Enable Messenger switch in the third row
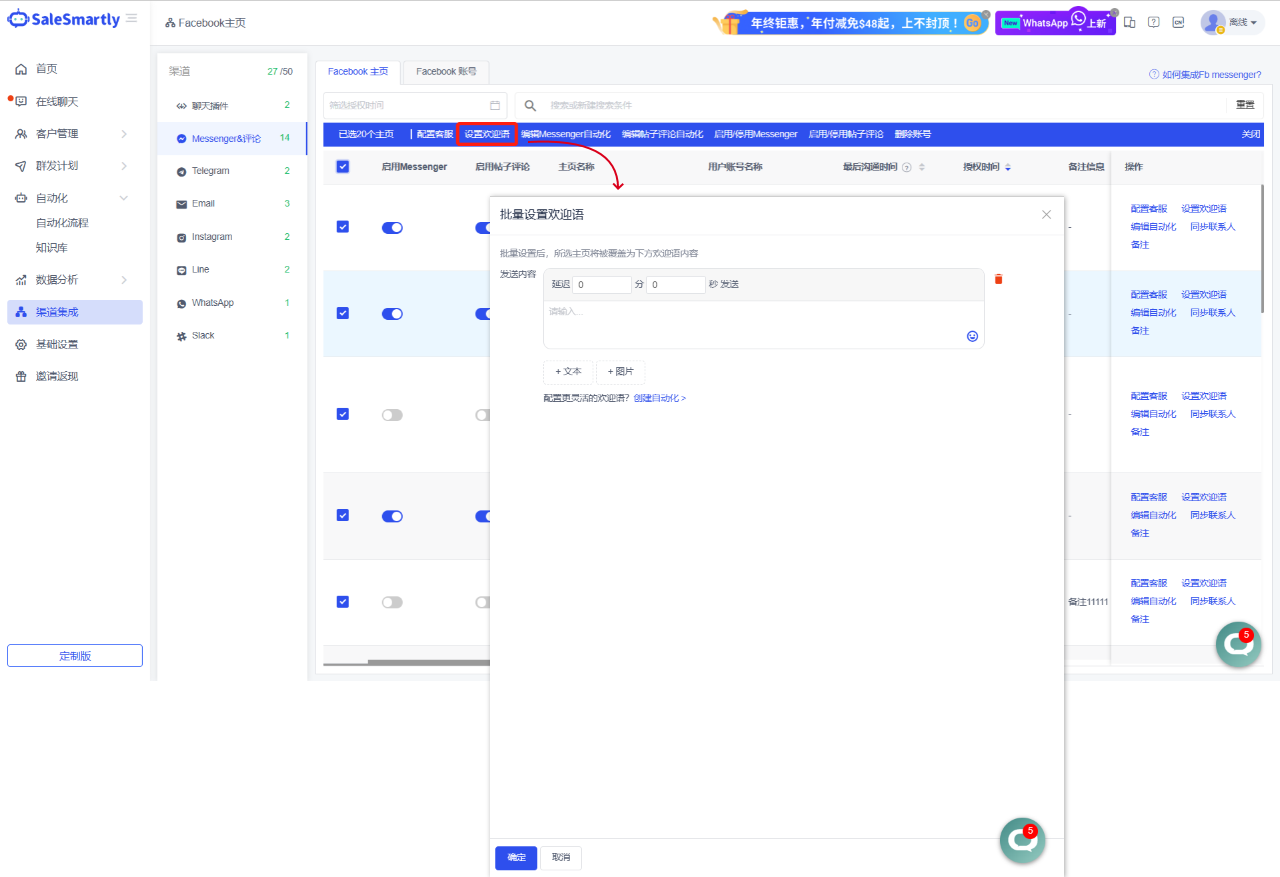This screenshot has width=1280, height=877. tap(392, 415)
